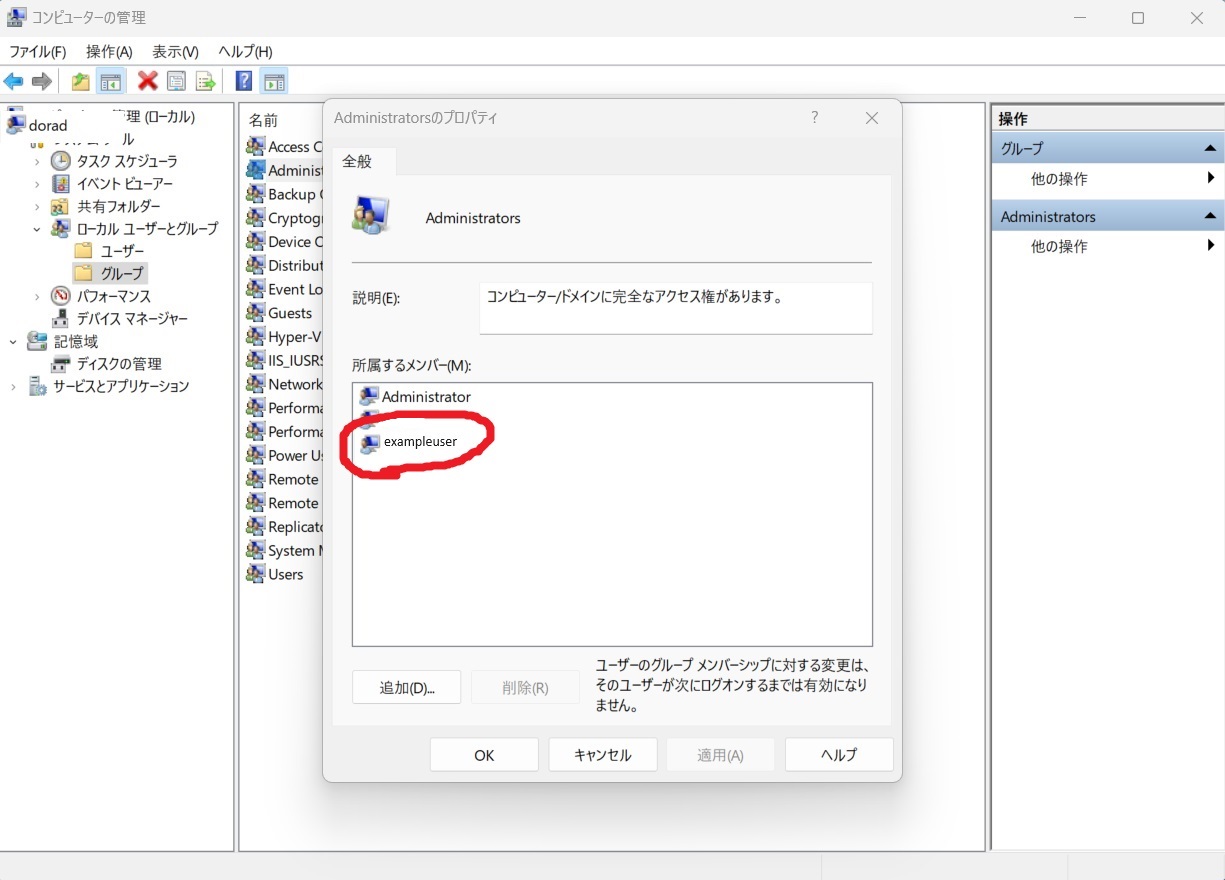
Task: Open the 操作(A) menu
Action: [109, 52]
